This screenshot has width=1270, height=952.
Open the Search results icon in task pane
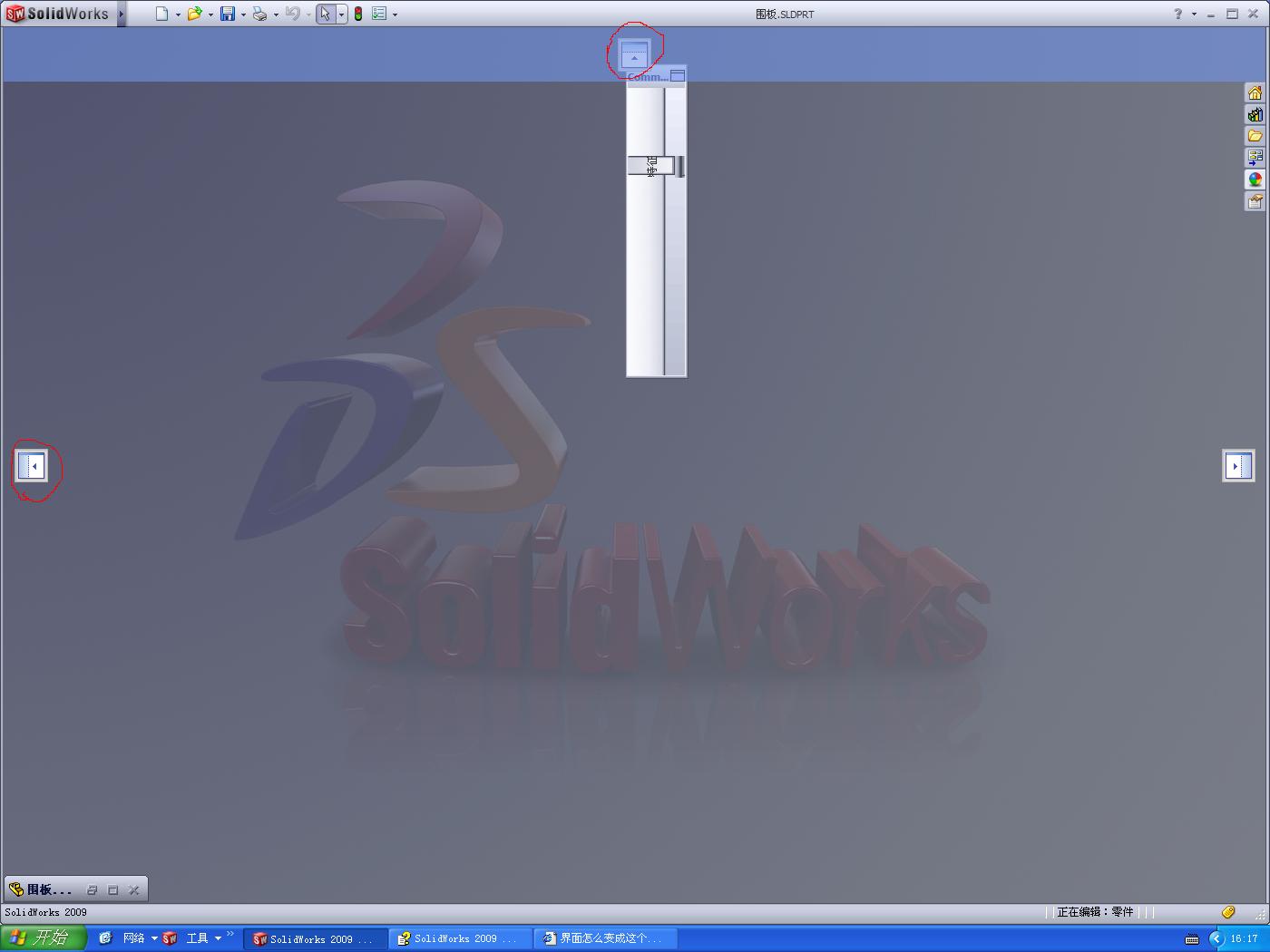1255,158
